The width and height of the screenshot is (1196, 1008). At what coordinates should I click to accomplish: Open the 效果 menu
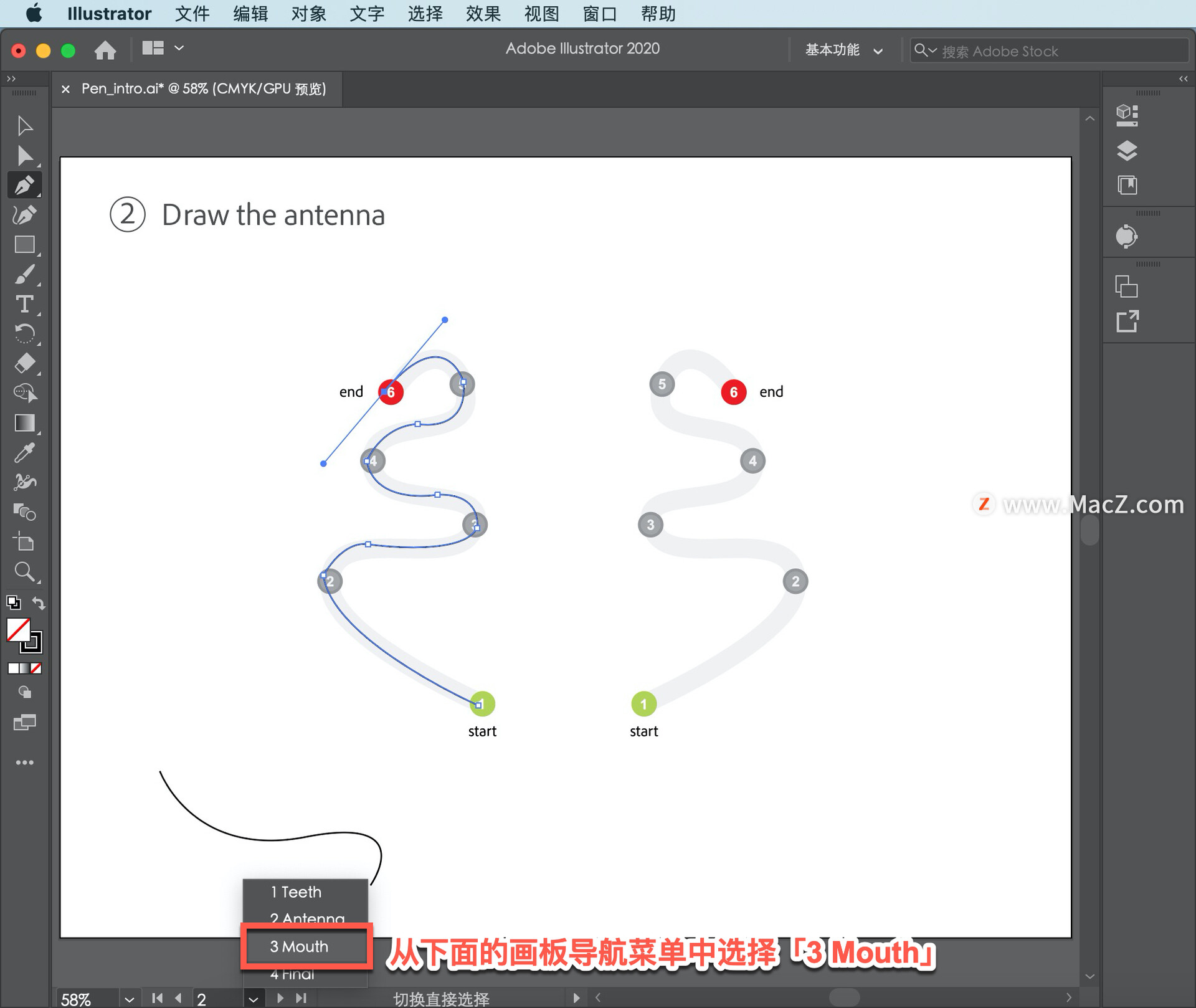point(483,13)
